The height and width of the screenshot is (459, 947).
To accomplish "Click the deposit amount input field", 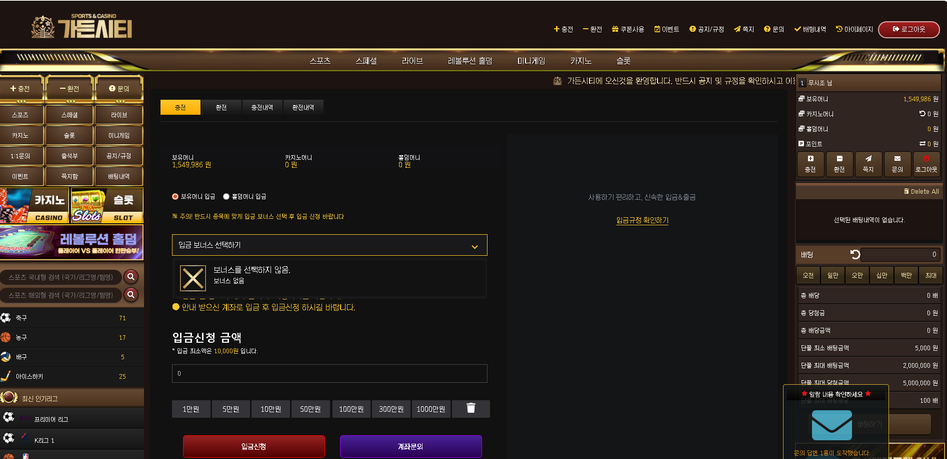I will point(329,373).
